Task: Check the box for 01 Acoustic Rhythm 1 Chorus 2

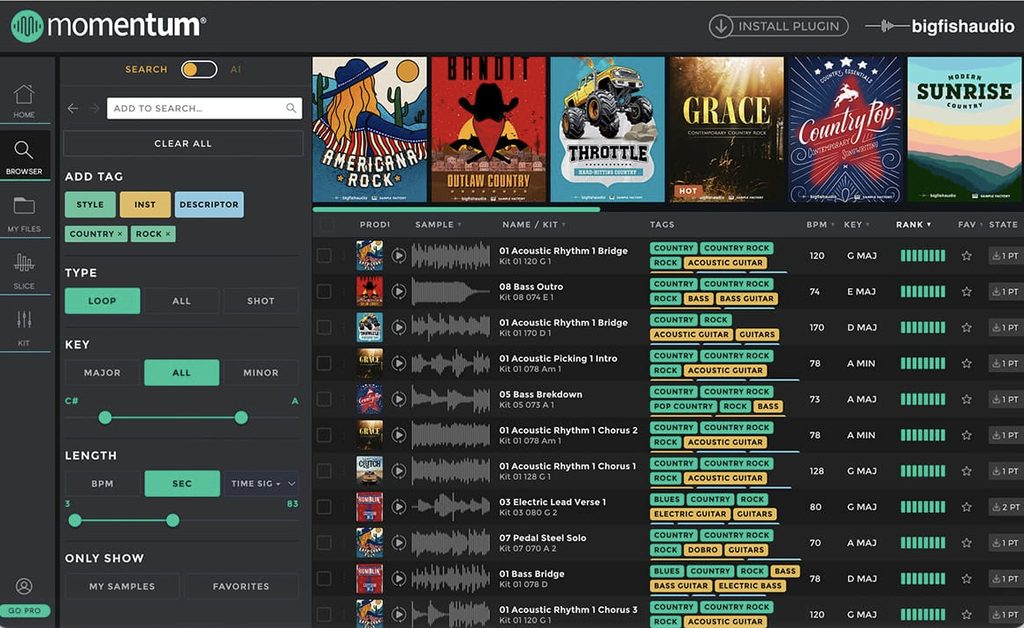Action: (324, 435)
